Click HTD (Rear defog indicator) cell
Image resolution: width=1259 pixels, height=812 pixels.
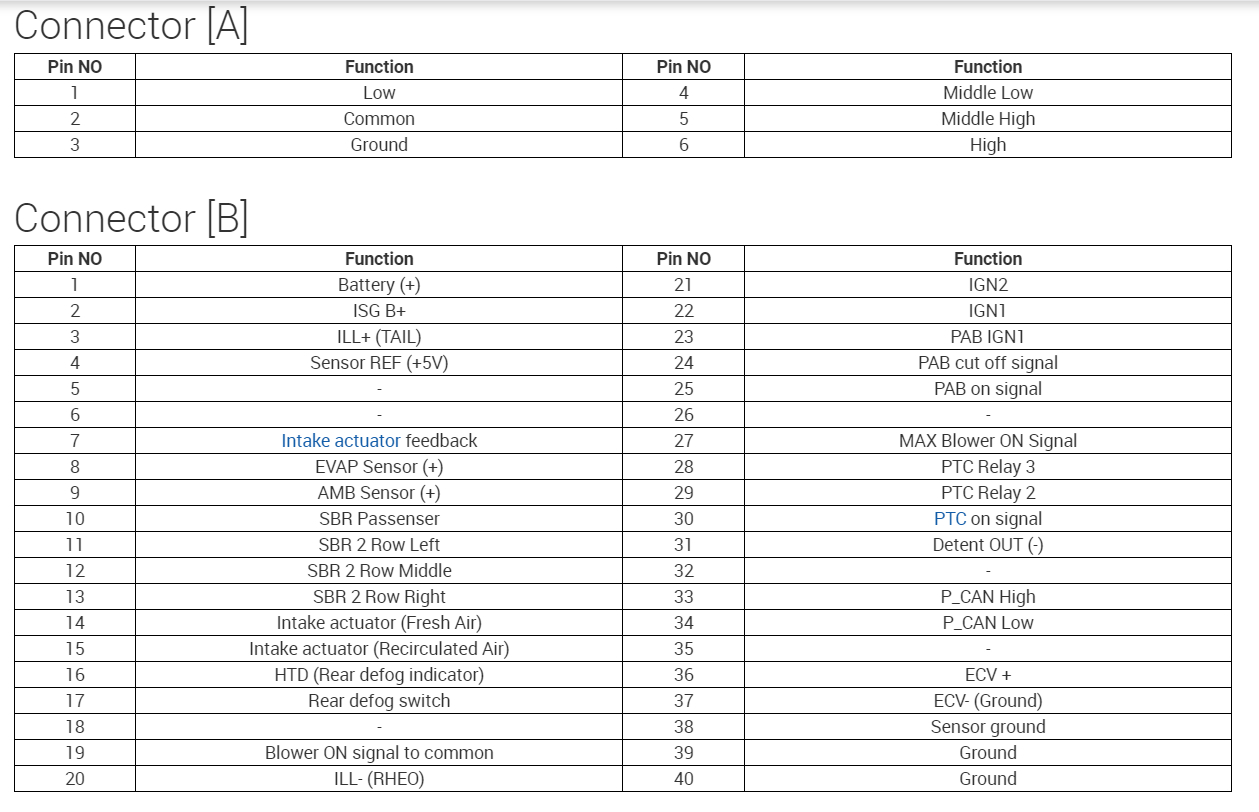tap(379, 675)
